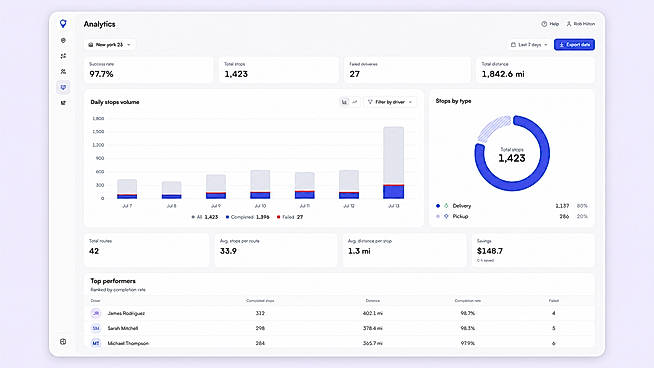
Task: Click the Total distance 1,842.6 mi card
Action: pos(535,70)
